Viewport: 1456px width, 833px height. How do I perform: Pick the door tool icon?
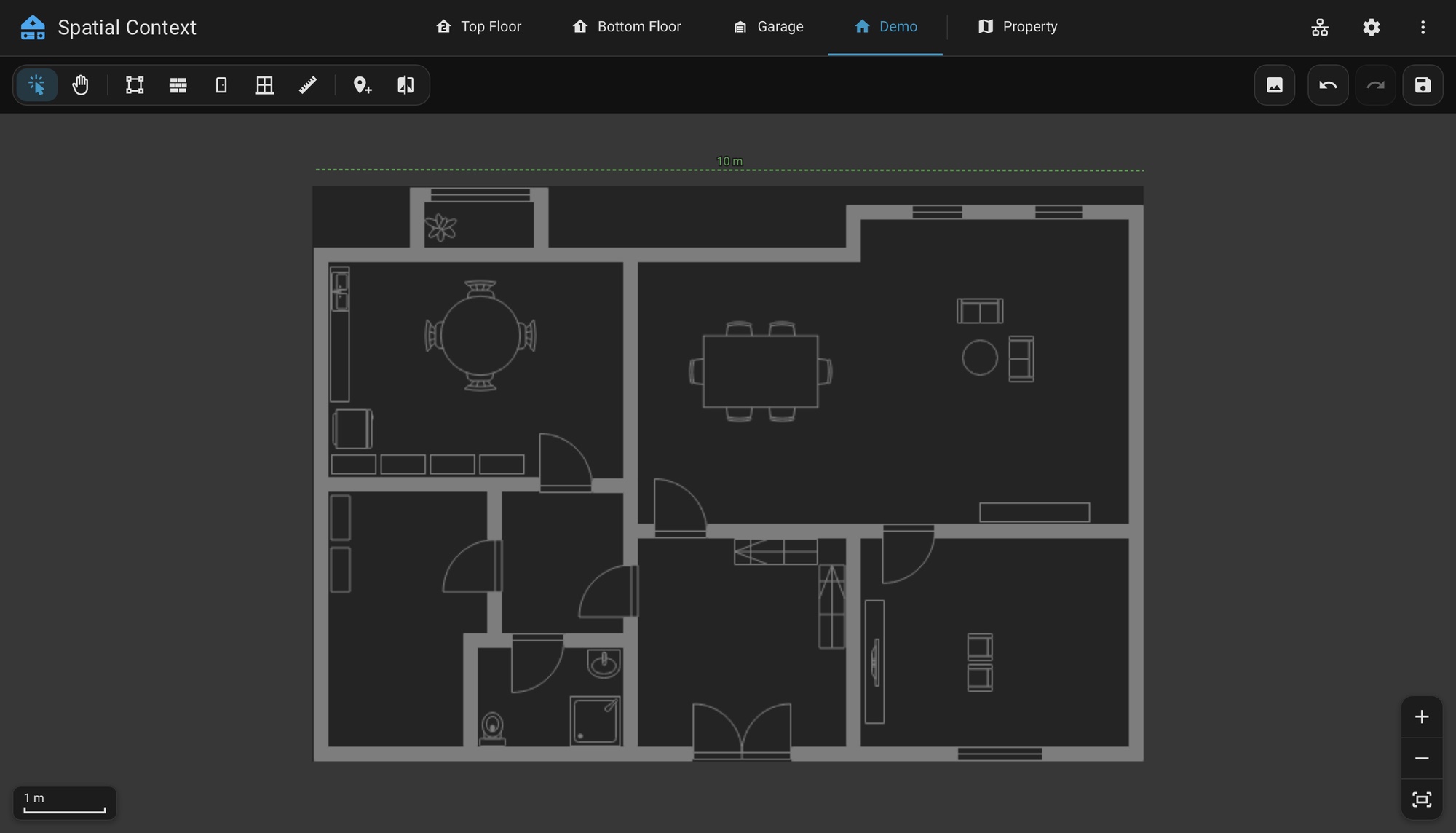click(x=221, y=85)
